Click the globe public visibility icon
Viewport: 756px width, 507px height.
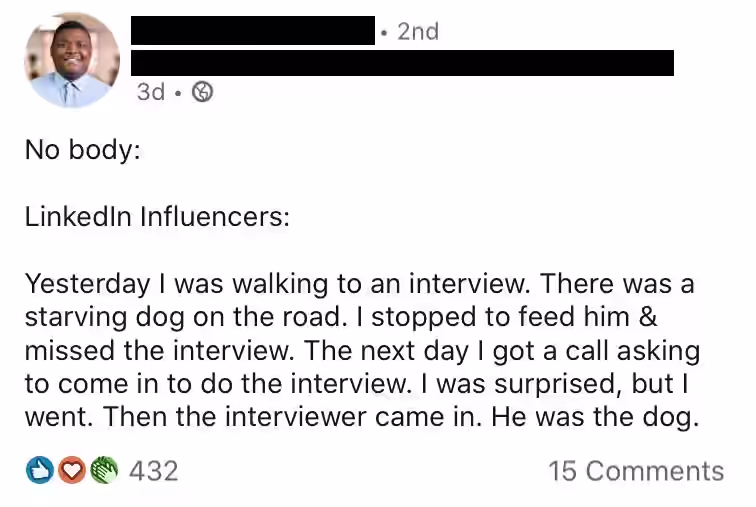point(202,92)
